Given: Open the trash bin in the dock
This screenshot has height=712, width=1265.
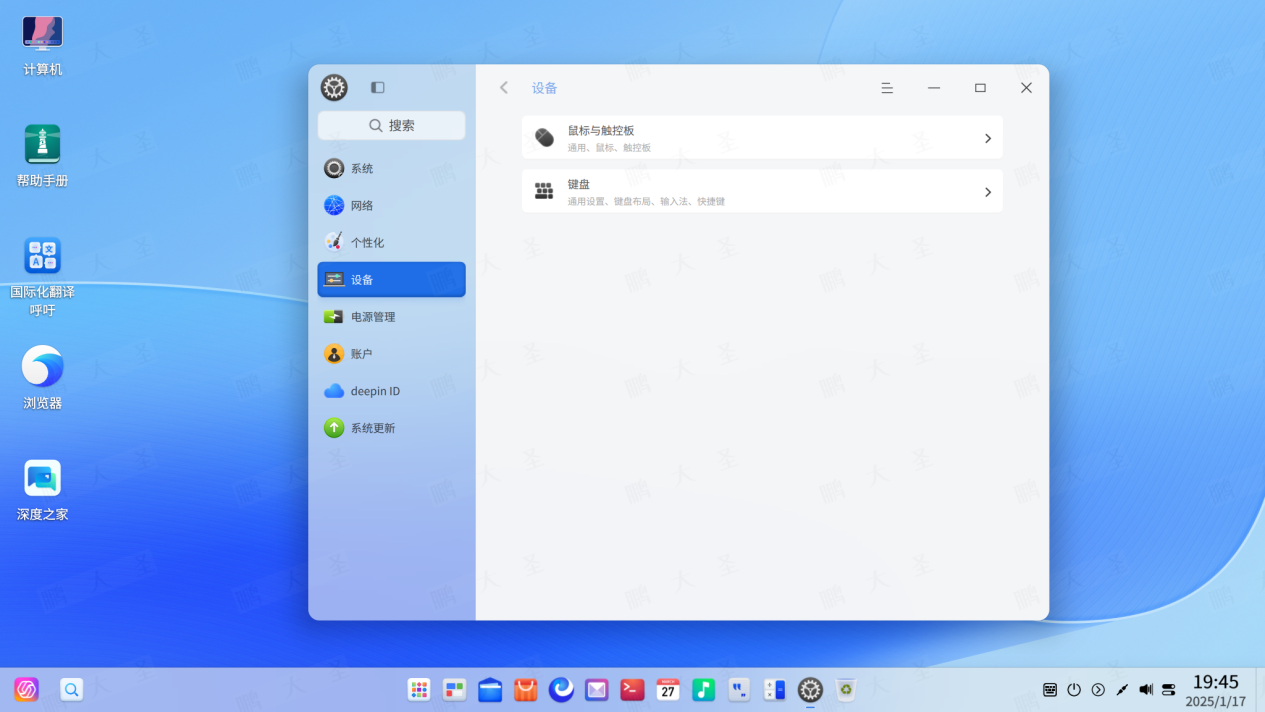Looking at the screenshot, I should pyautogui.click(x=846, y=689).
